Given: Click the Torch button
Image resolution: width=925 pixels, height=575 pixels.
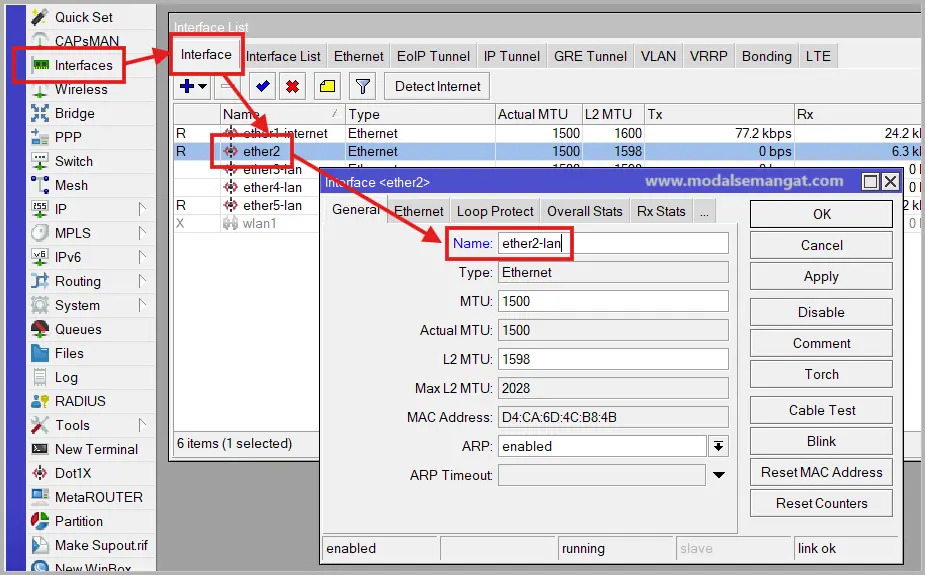Looking at the screenshot, I should coord(821,374).
